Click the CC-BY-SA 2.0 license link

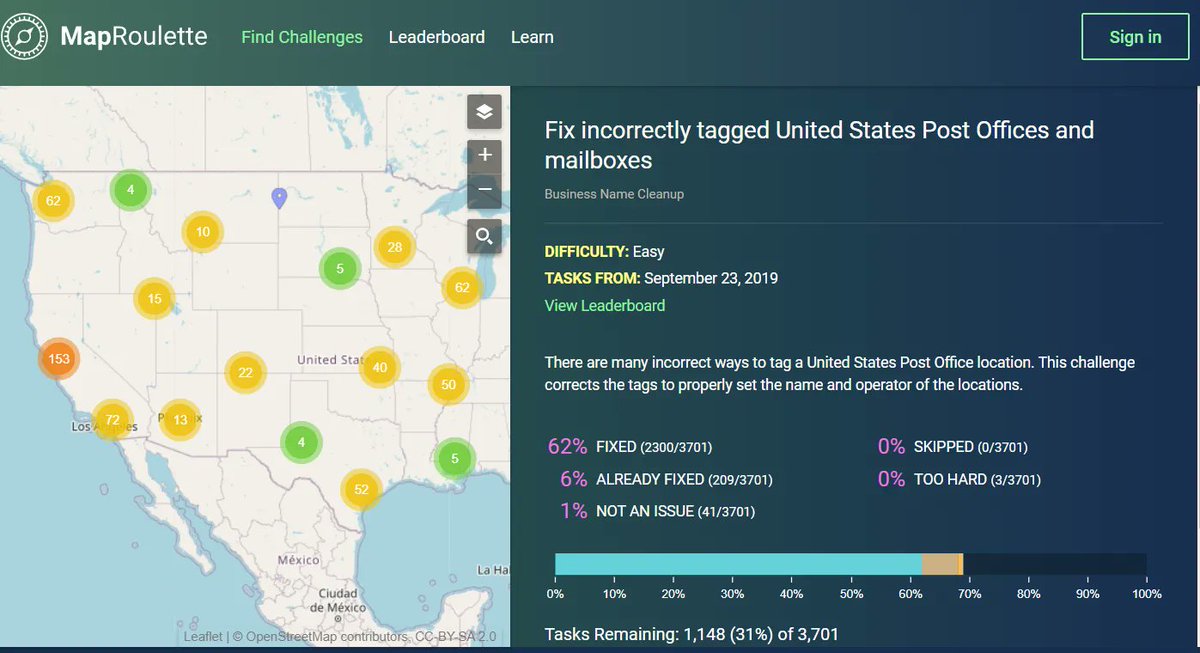pos(455,636)
